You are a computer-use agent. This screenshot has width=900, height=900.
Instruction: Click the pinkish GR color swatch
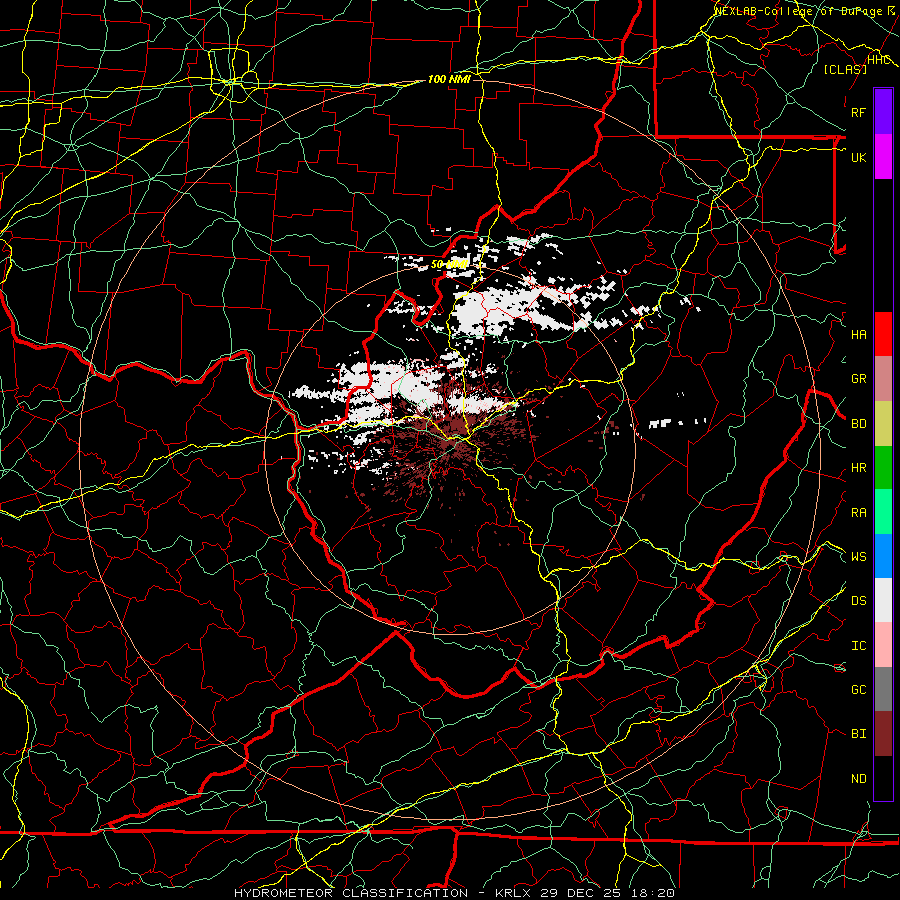tap(883, 379)
